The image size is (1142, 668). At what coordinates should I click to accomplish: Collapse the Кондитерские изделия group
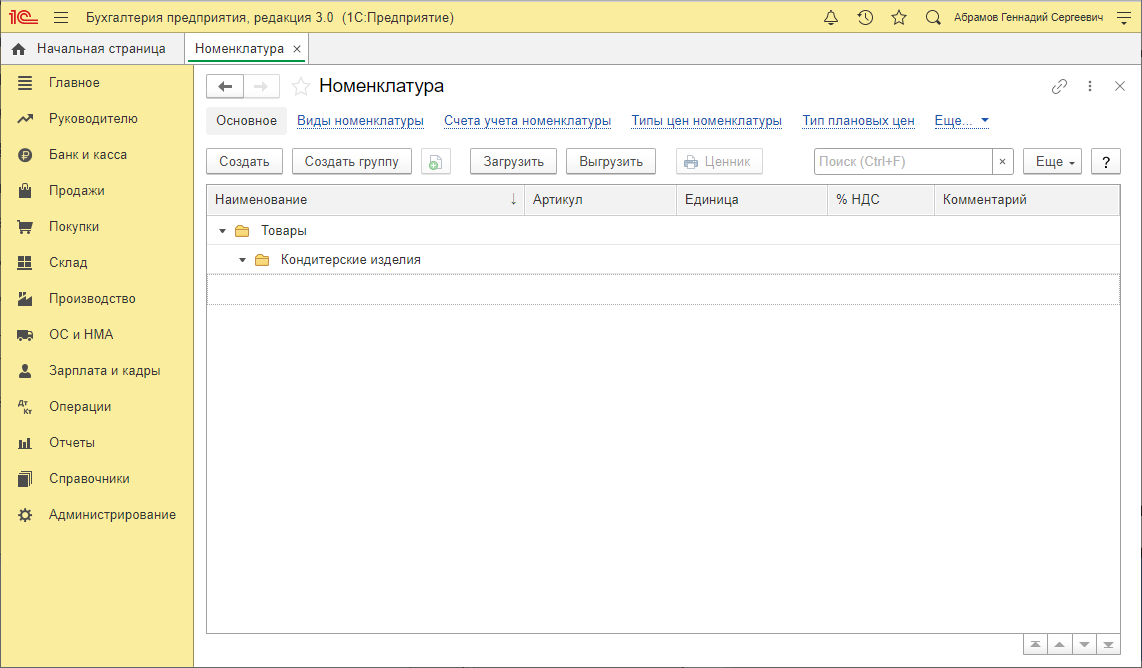pyautogui.click(x=242, y=260)
